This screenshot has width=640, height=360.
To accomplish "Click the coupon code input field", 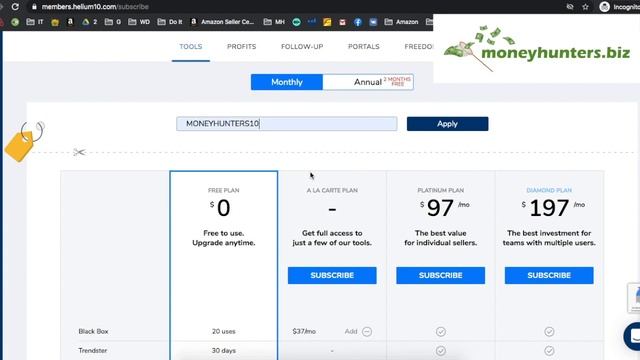I will 287,124.
